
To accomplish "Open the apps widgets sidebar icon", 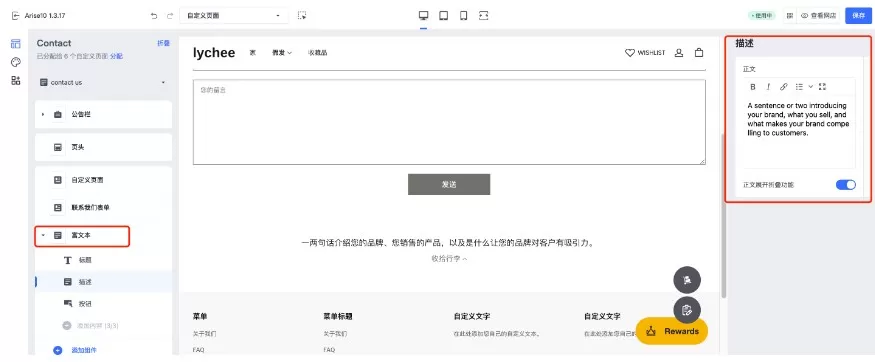I will [x=16, y=80].
